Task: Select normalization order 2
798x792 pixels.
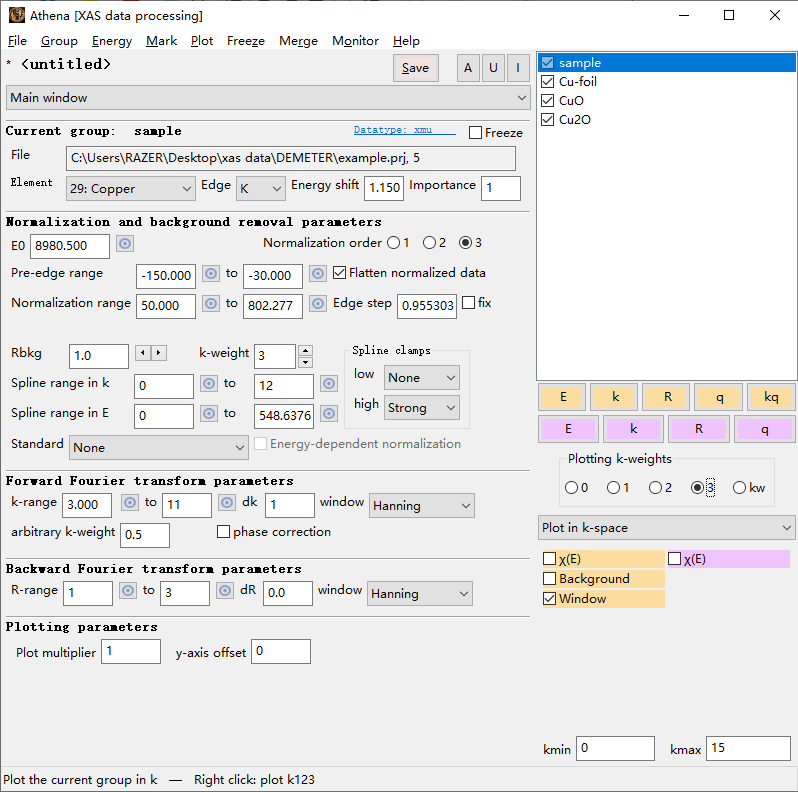Action: (x=429, y=243)
